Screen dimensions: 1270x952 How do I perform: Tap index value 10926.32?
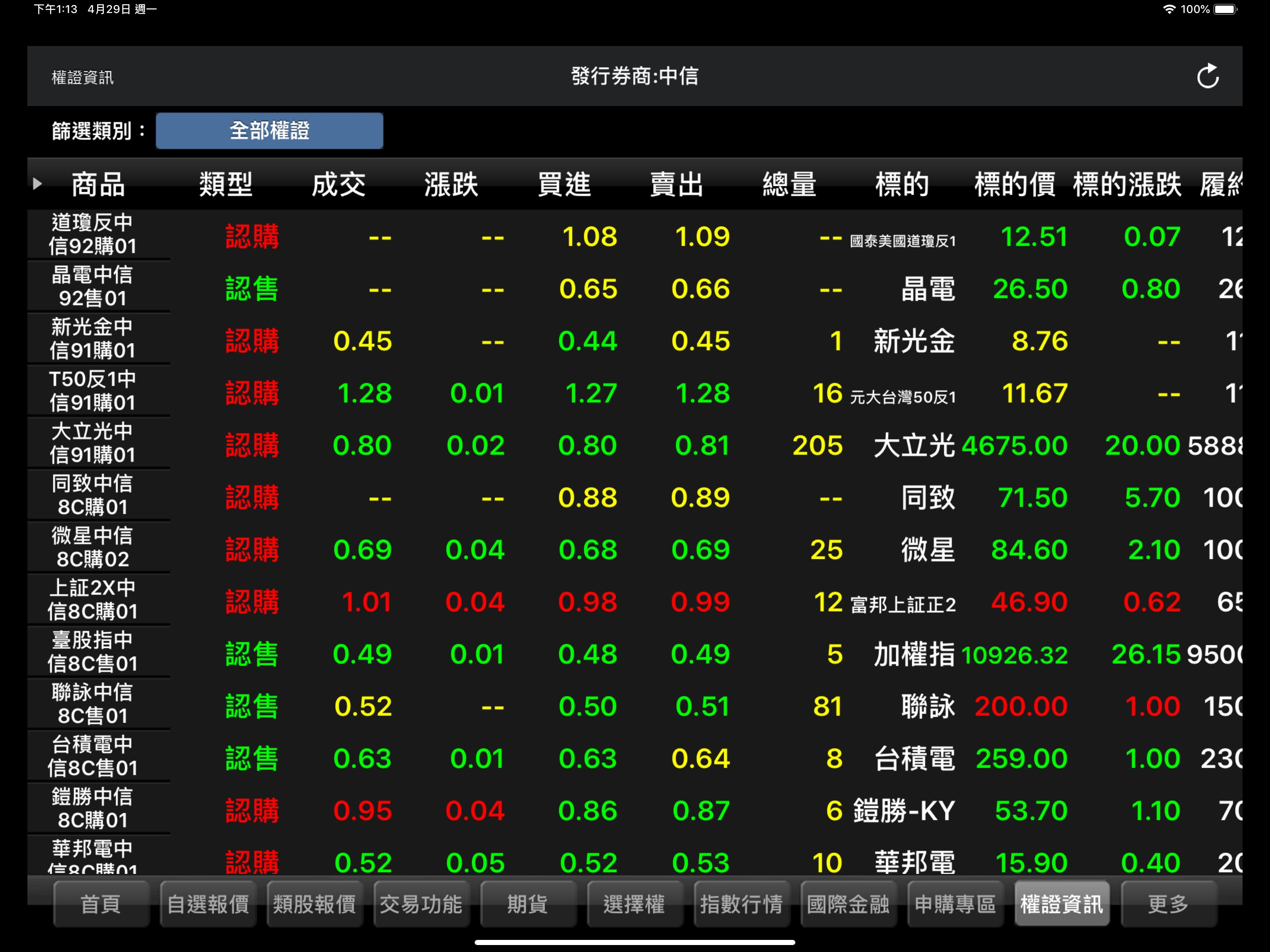(1015, 655)
